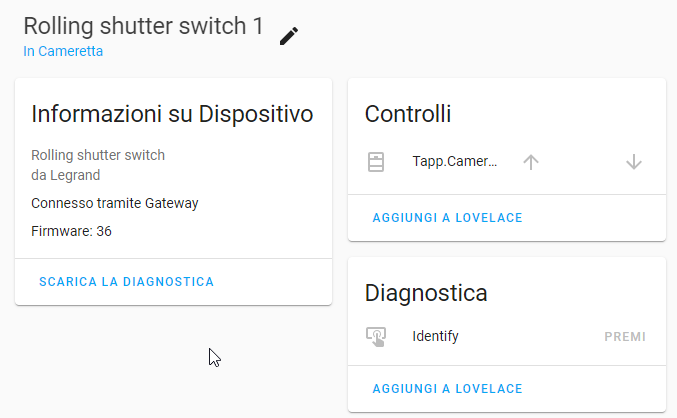This screenshot has width=677, height=418.
Task: Click the Rolling shutter switch model text
Action: (98, 155)
